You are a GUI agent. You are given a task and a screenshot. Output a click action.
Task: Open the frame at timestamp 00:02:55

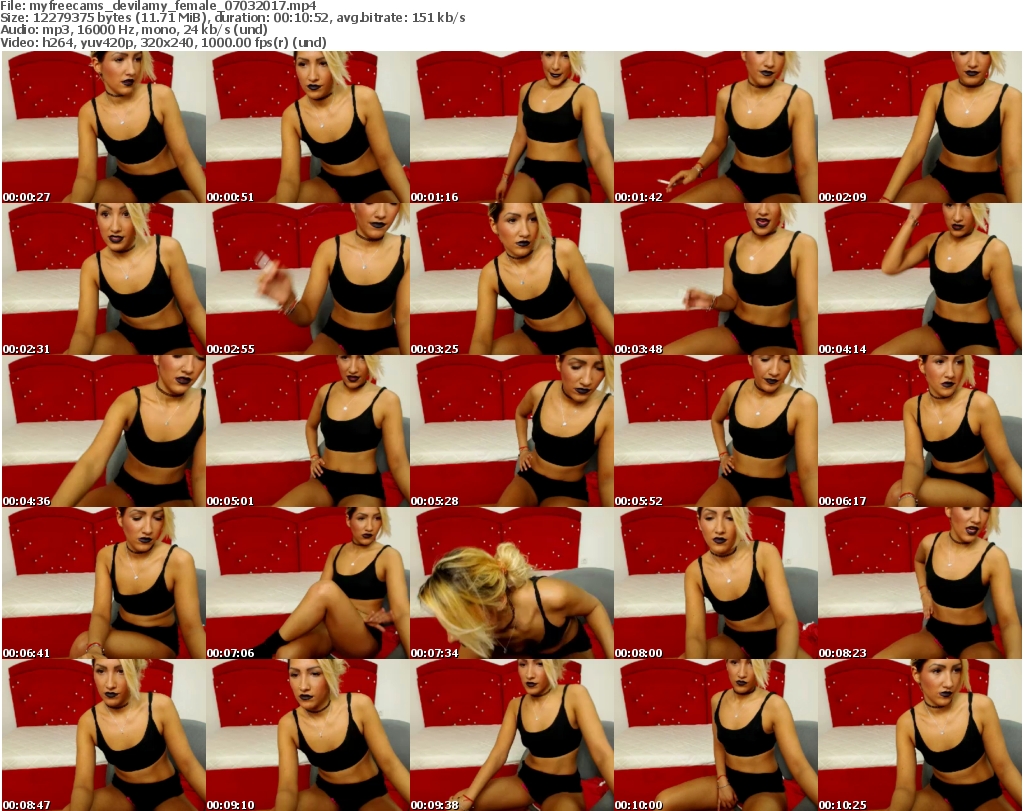(x=308, y=279)
